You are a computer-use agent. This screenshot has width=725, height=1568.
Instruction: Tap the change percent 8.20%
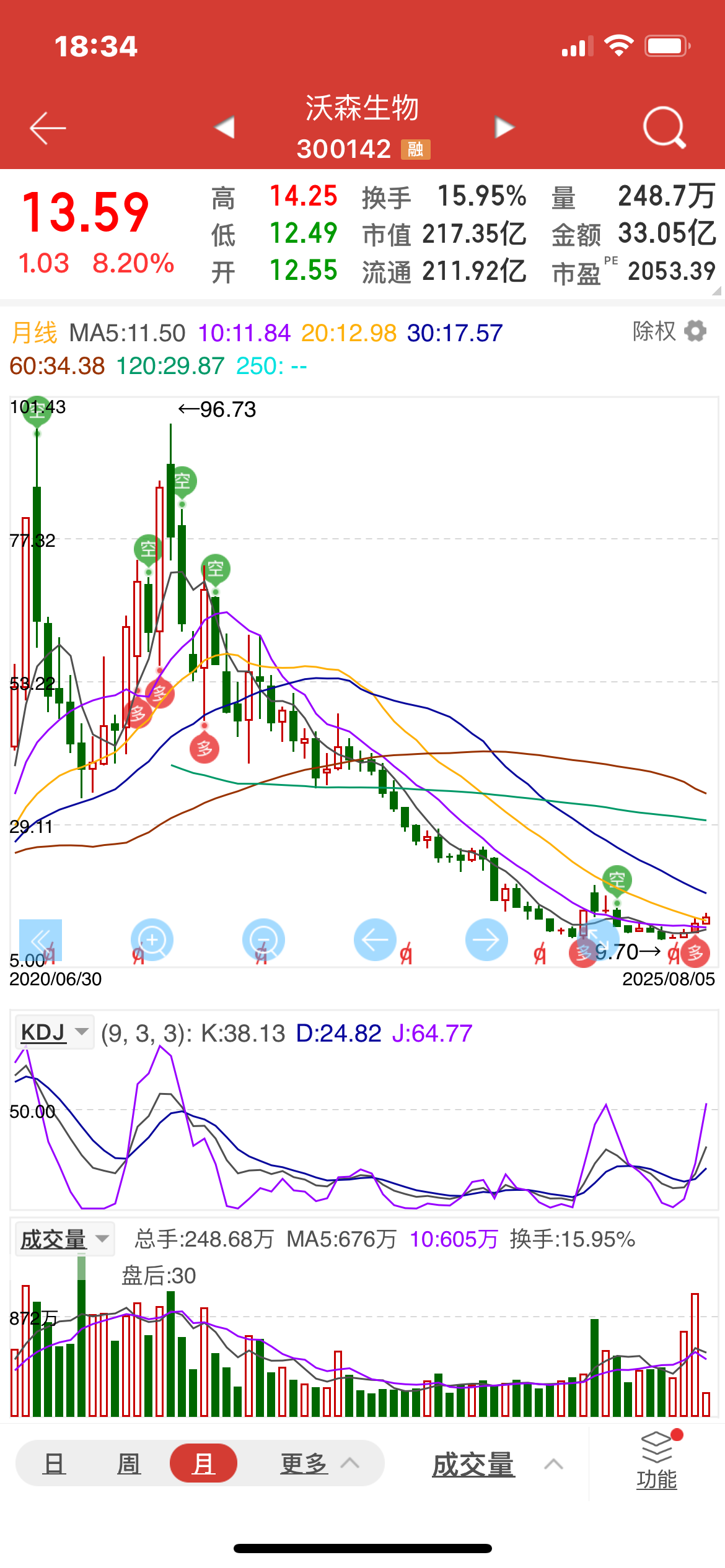pos(133,263)
